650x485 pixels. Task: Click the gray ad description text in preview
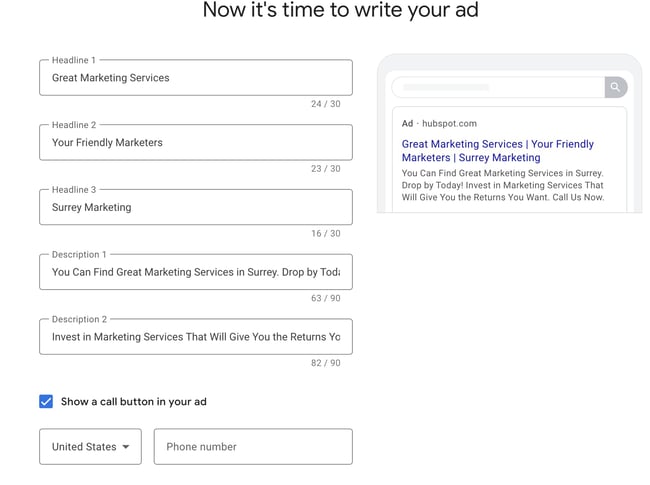click(502, 185)
